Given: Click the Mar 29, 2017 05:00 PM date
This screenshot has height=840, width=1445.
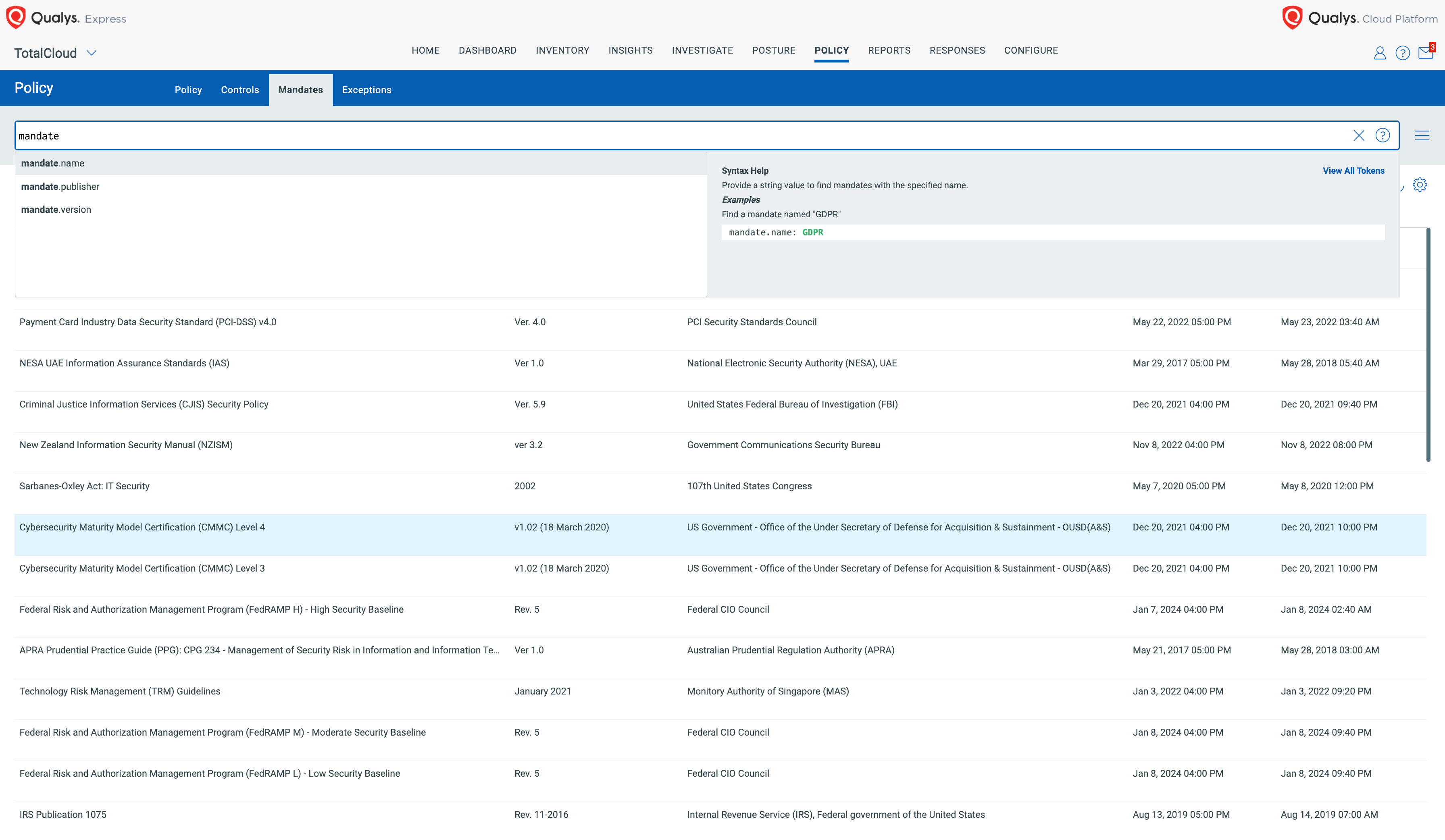Looking at the screenshot, I should pyautogui.click(x=1181, y=363).
